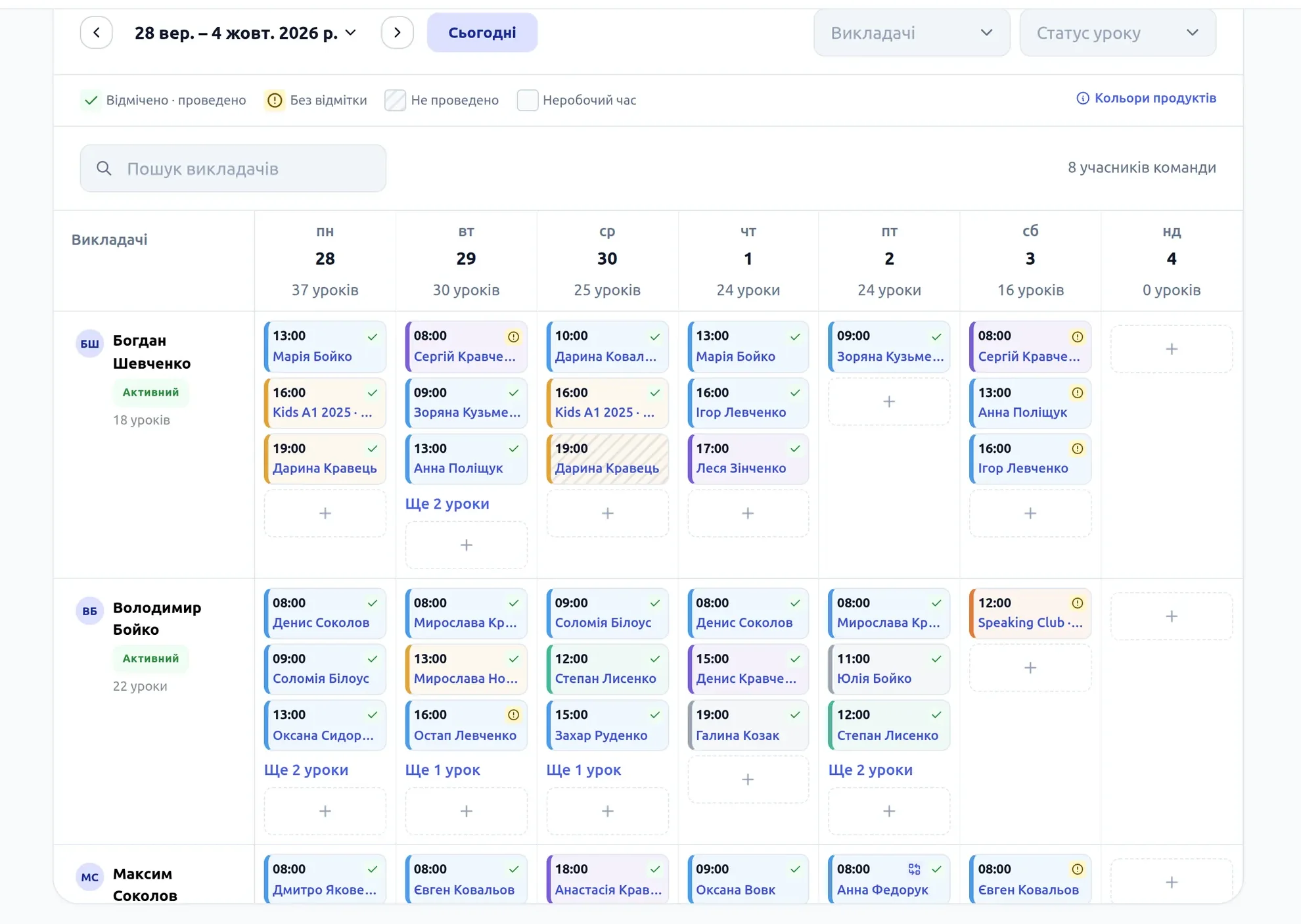This screenshot has width=1301, height=924.
Task: Add a lesson for Богдан Шевченко on Sunday
Action: point(1171,349)
